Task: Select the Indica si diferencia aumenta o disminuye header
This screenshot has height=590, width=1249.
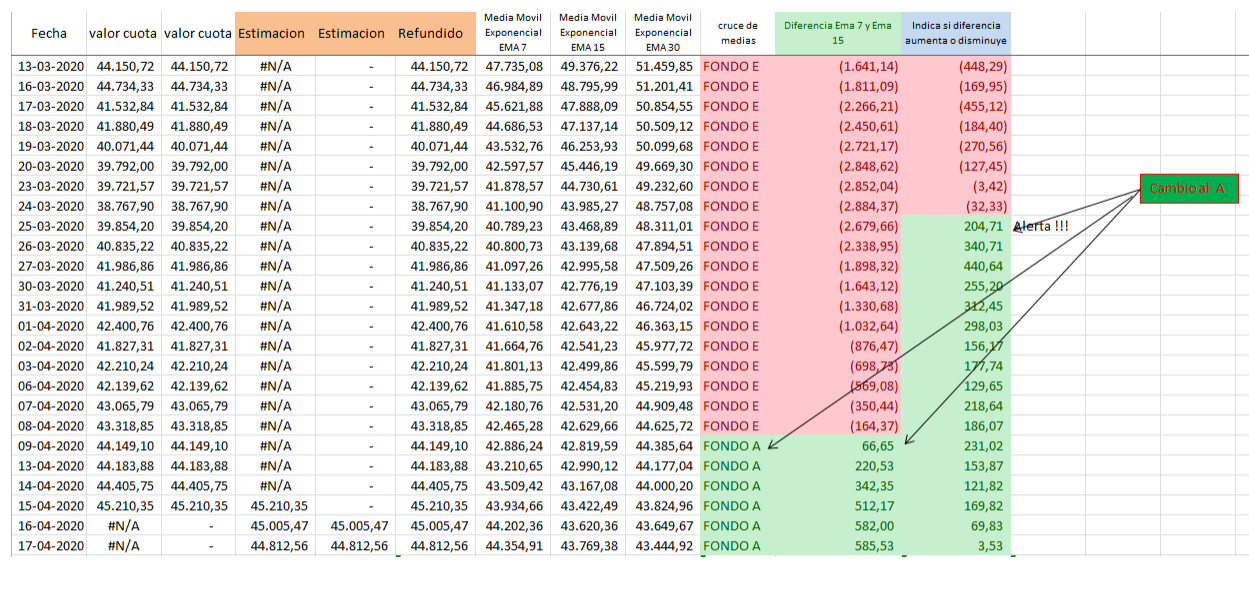Action: tap(956, 33)
